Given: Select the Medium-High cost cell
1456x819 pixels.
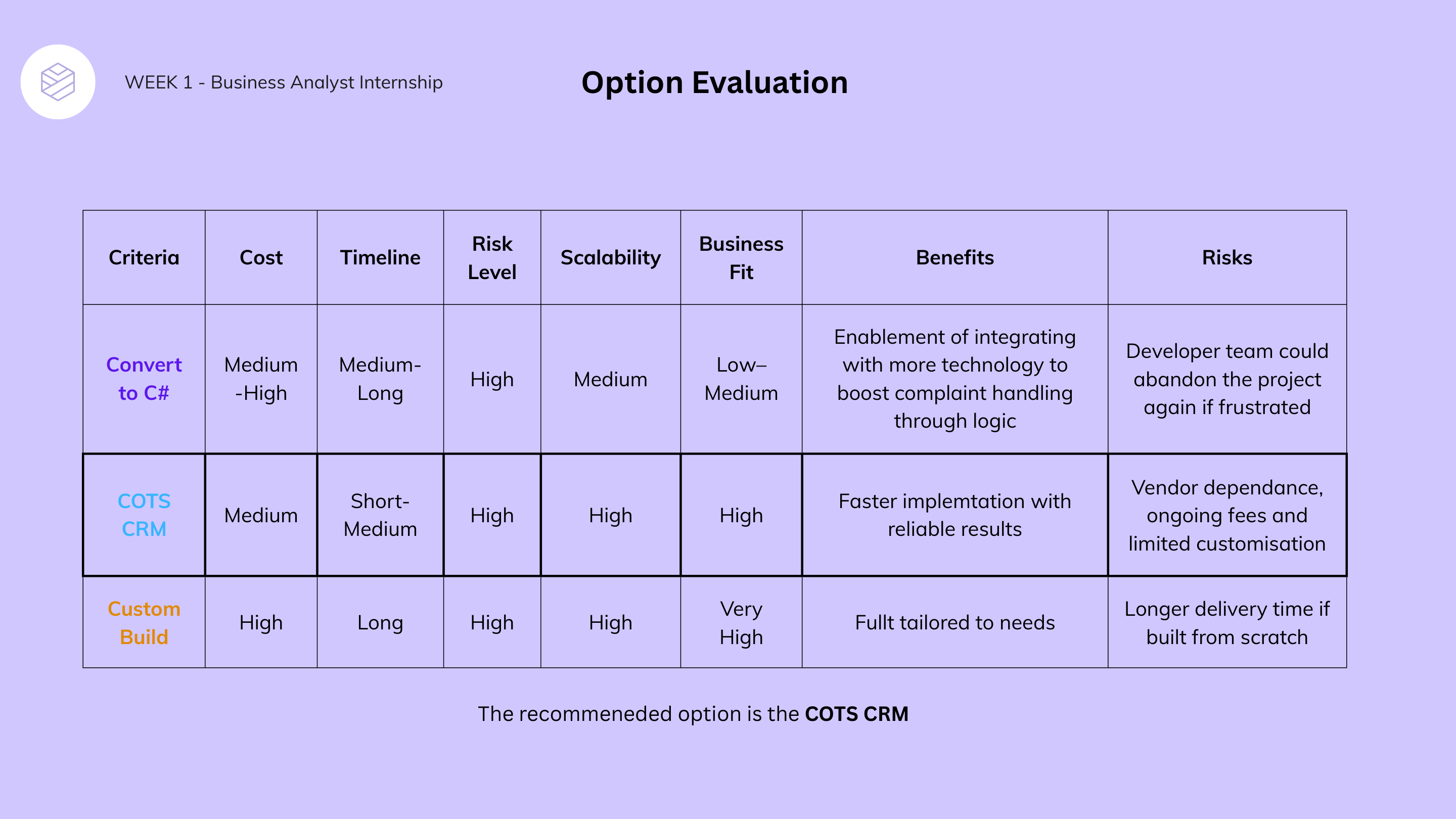Looking at the screenshot, I should click(260, 379).
